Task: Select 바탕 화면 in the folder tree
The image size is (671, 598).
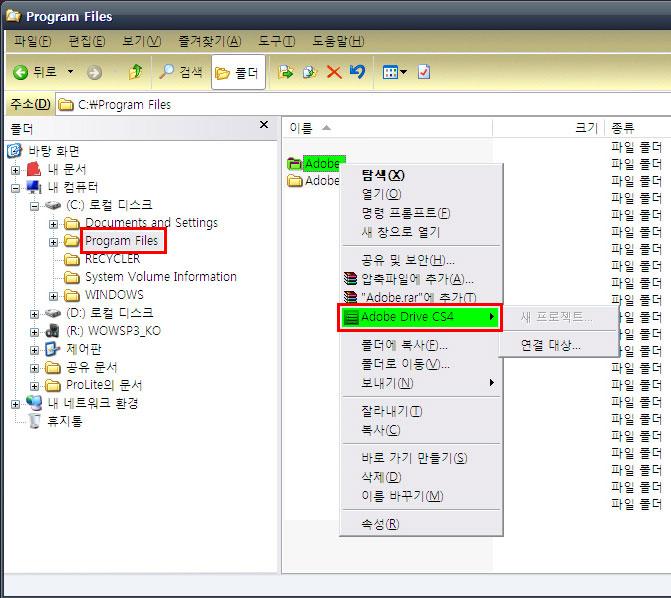Action: pos(54,151)
